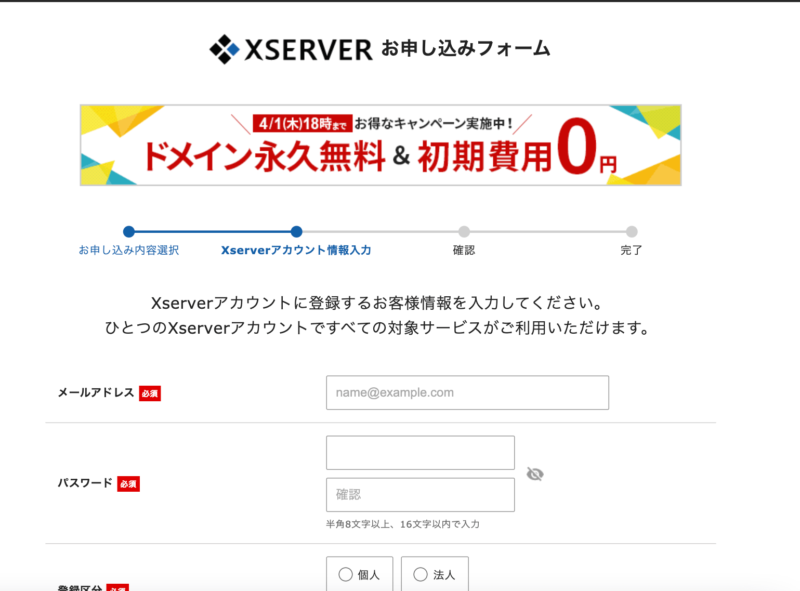The height and width of the screenshot is (591, 800).
Task: Click the XSERVER diamond logo icon
Action: coord(224,50)
